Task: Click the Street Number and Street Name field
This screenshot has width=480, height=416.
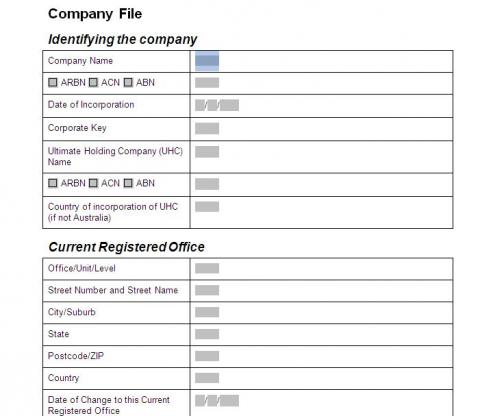Action: (x=207, y=290)
